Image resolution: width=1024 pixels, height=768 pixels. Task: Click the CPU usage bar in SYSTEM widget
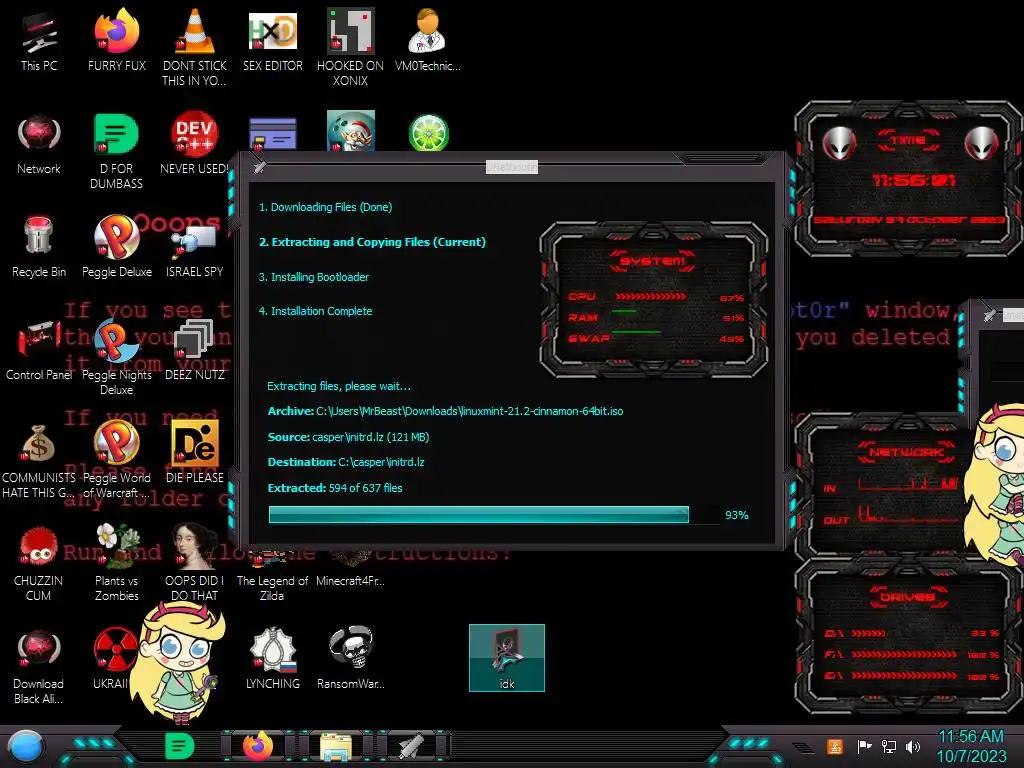coord(650,296)
